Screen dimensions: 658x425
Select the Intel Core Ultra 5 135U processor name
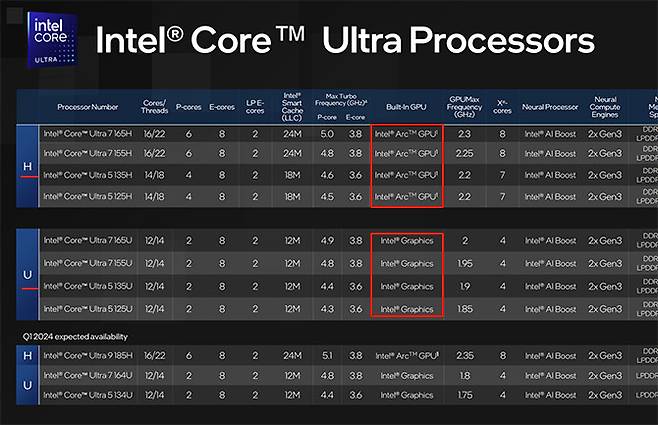point(88,286)
